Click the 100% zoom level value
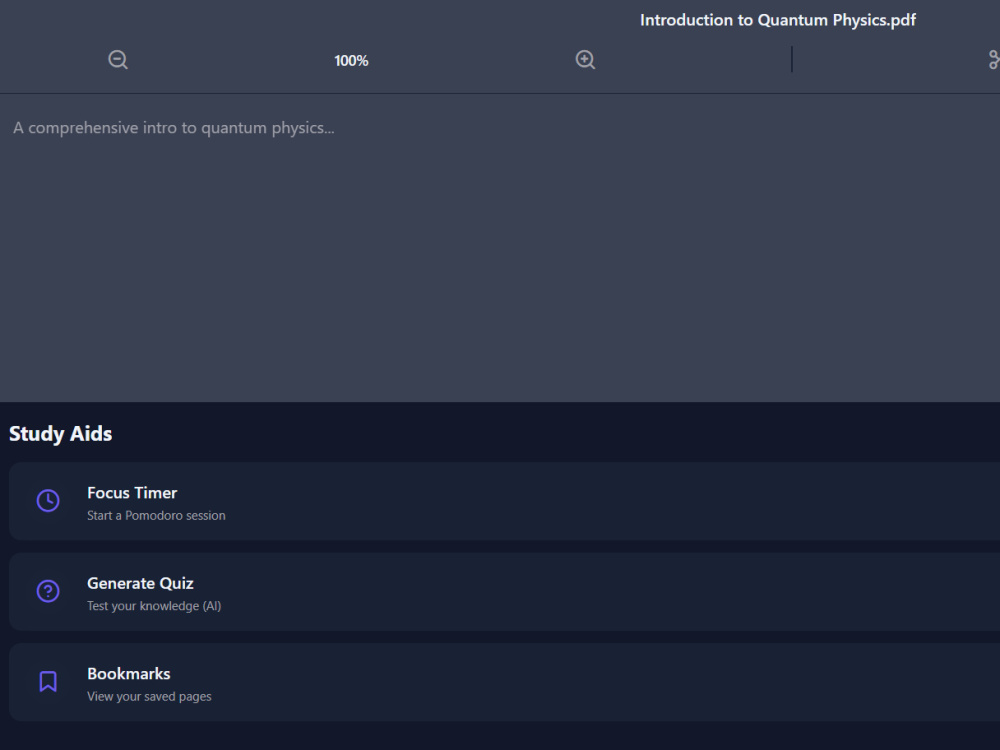The height and width of the screenshot is (750, 1000). pyautogui.click(x=351, y=61)
